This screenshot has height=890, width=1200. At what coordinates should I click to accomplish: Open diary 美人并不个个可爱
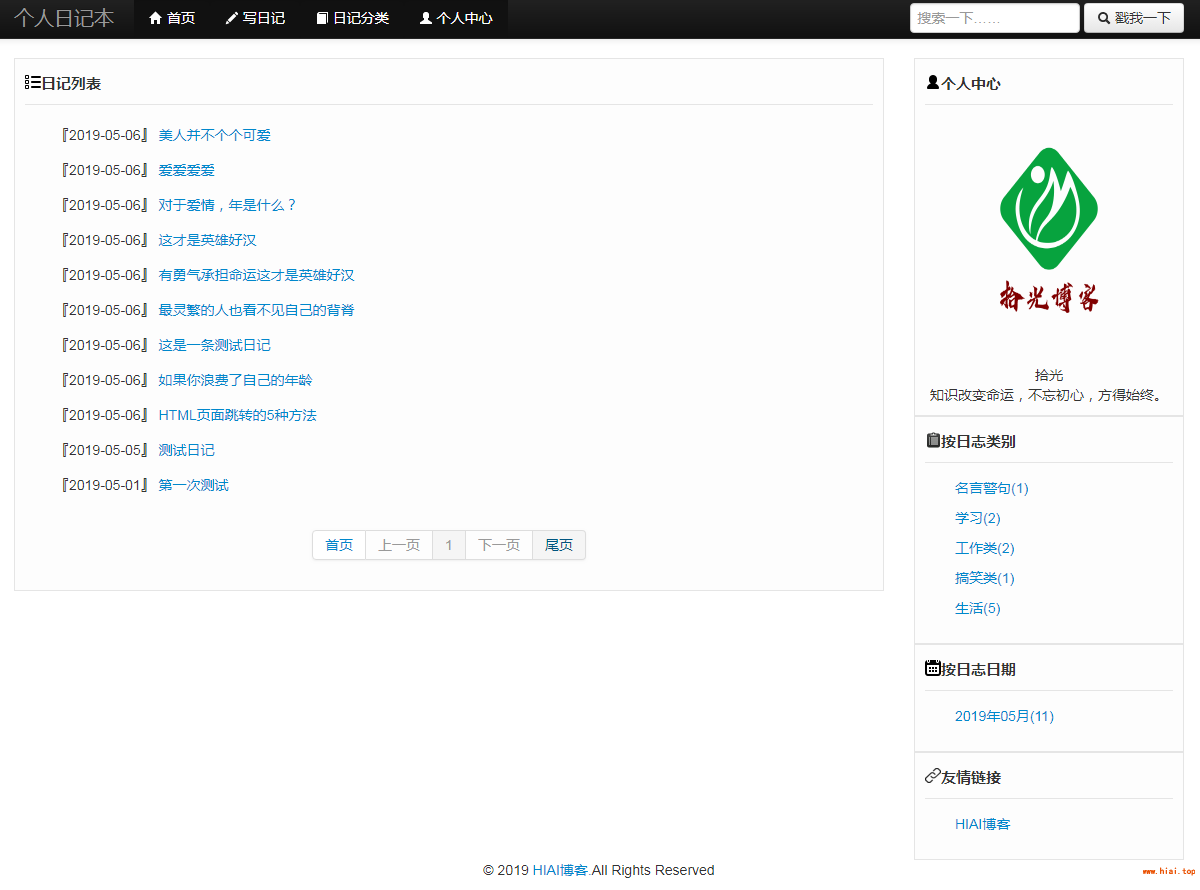214,135
